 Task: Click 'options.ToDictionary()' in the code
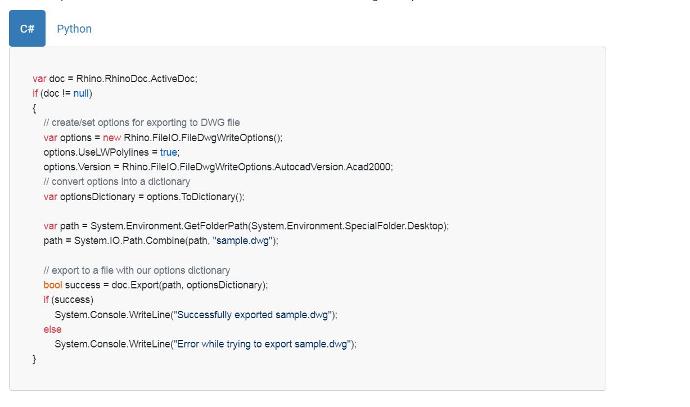click(x=195, y=197)
